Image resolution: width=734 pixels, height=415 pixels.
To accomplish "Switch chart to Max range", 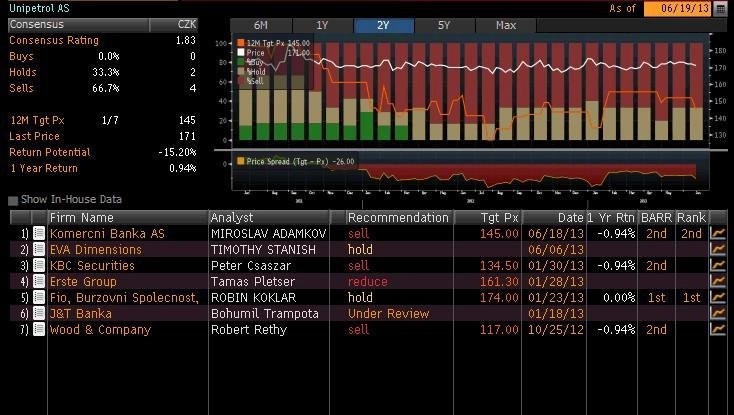I will [x=506, y=25].
